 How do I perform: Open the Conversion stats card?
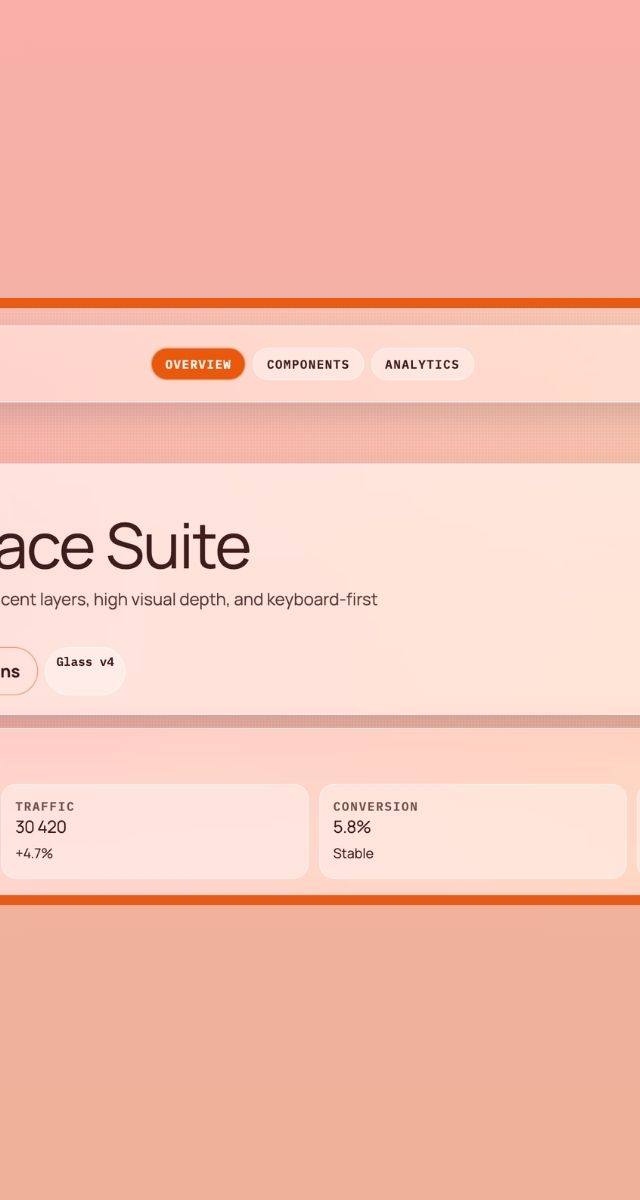[x=473, y=831]
